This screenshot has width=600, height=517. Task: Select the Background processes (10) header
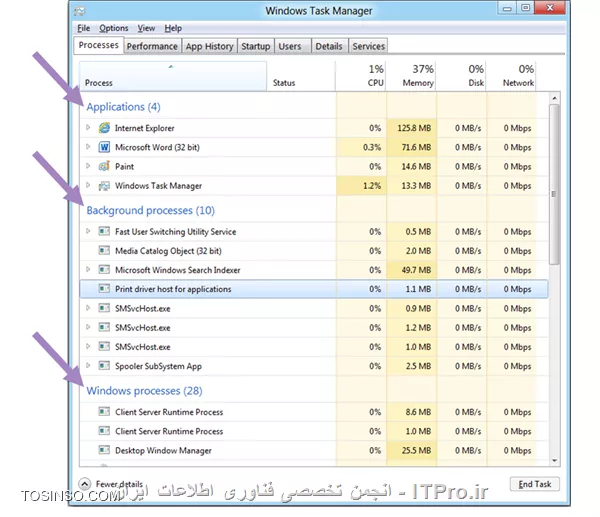[150, 210]
